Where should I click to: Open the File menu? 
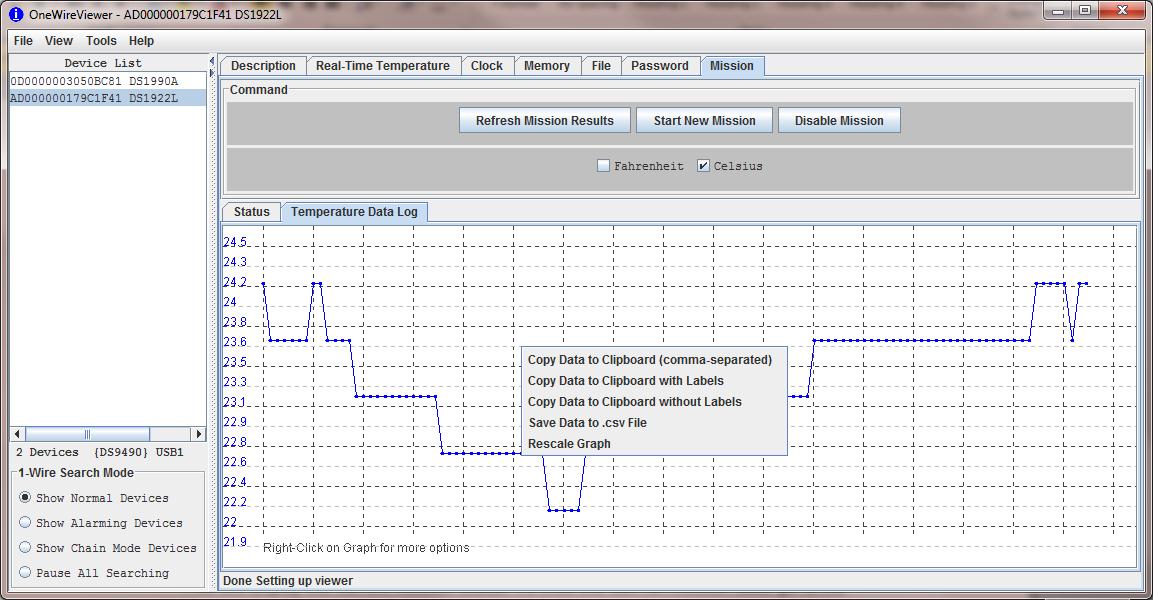[23, 41]
